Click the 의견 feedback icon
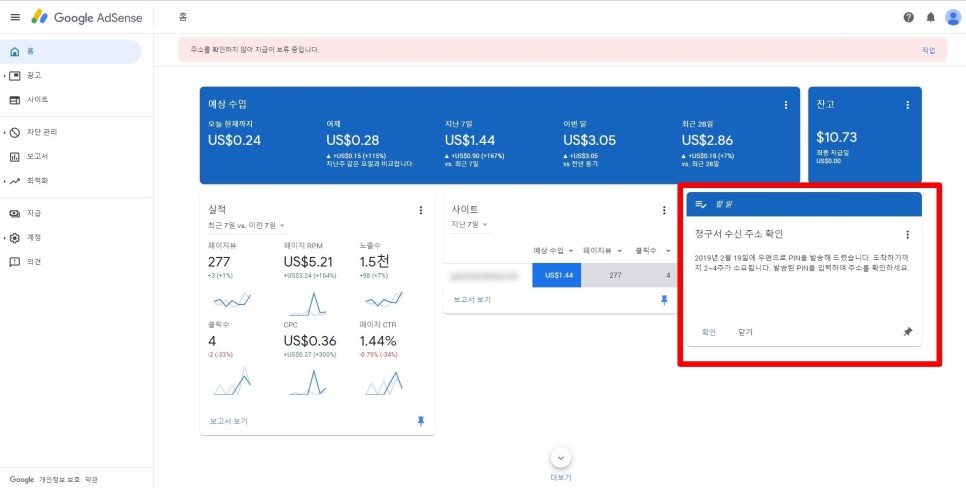Image resolution: width=966 pixels, height=488 pixels. click(x=15, y=262)
